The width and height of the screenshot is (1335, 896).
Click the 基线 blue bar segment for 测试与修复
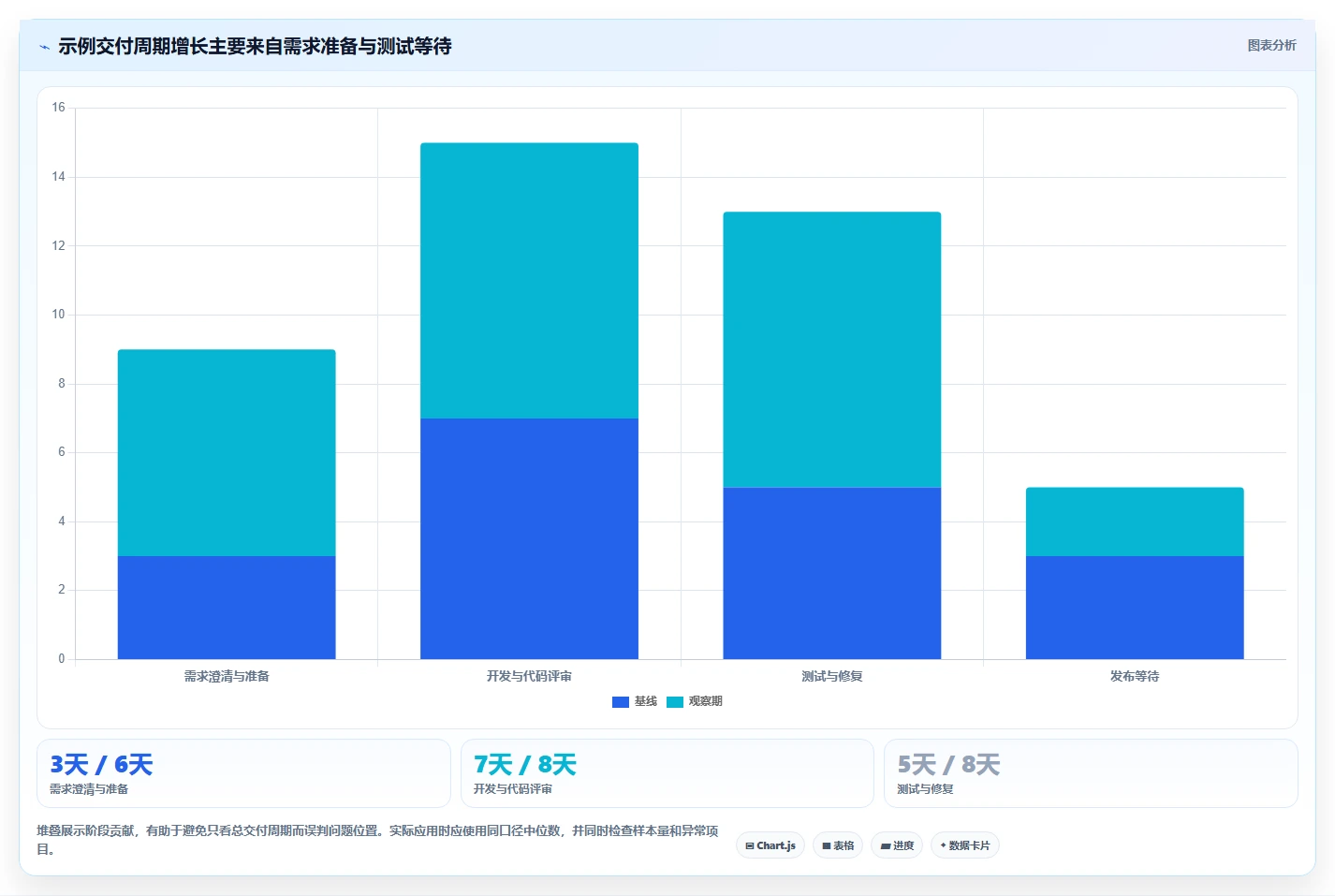pyautogui.click(x=832, y=573)
